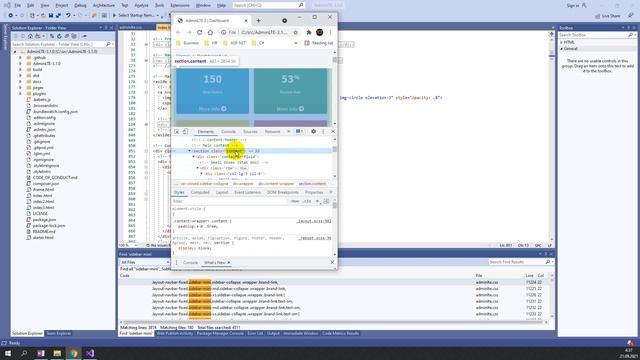The width and height of the screenshot is (640, 360).
Task: Show more DevTools tabs
Action: [288, 131]
